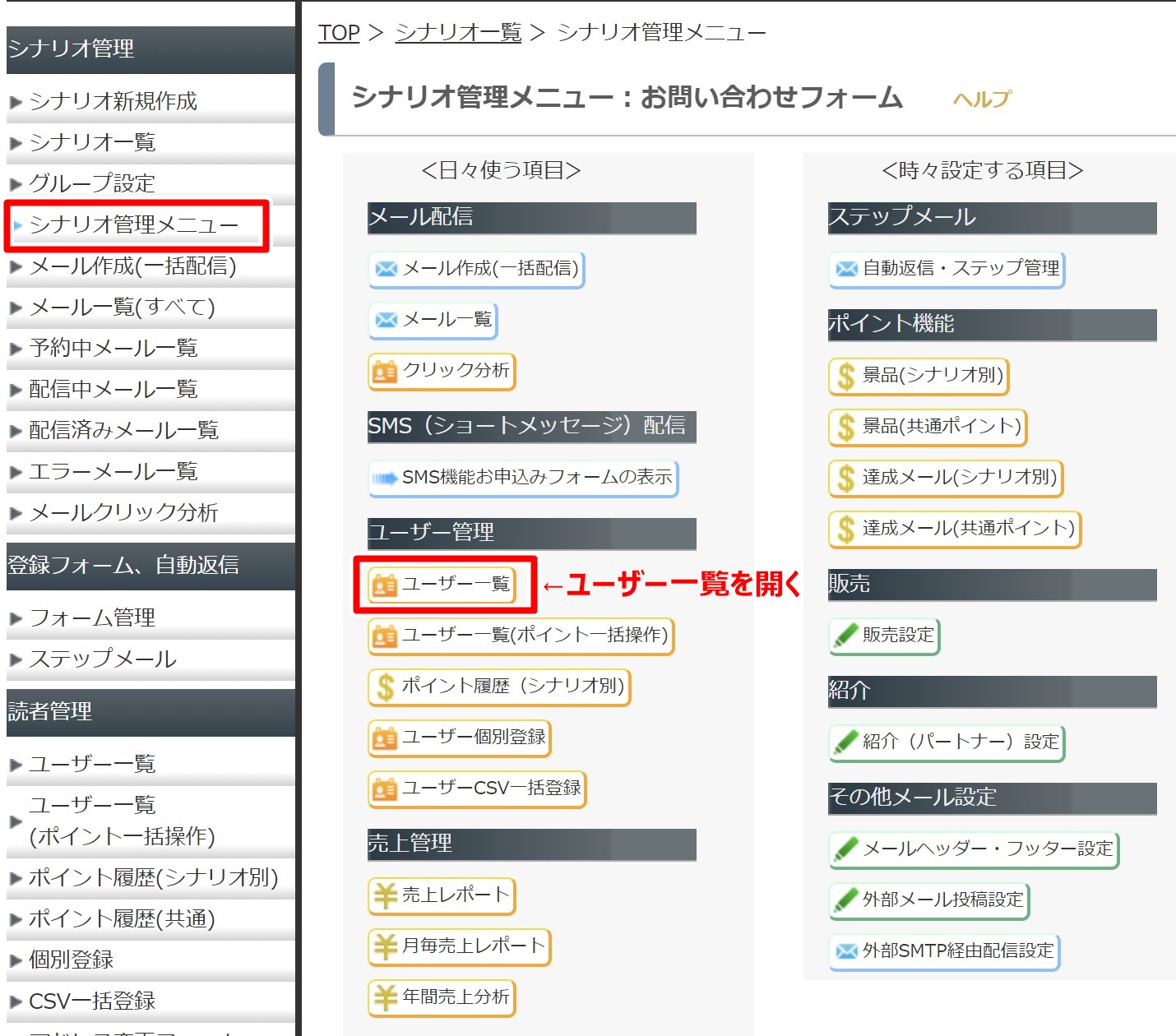The width and height of the screenshot is (1176, 1036).
Task: Click pencil icon on 外部メール投稿設定
Action: click(x=846, y=900)
